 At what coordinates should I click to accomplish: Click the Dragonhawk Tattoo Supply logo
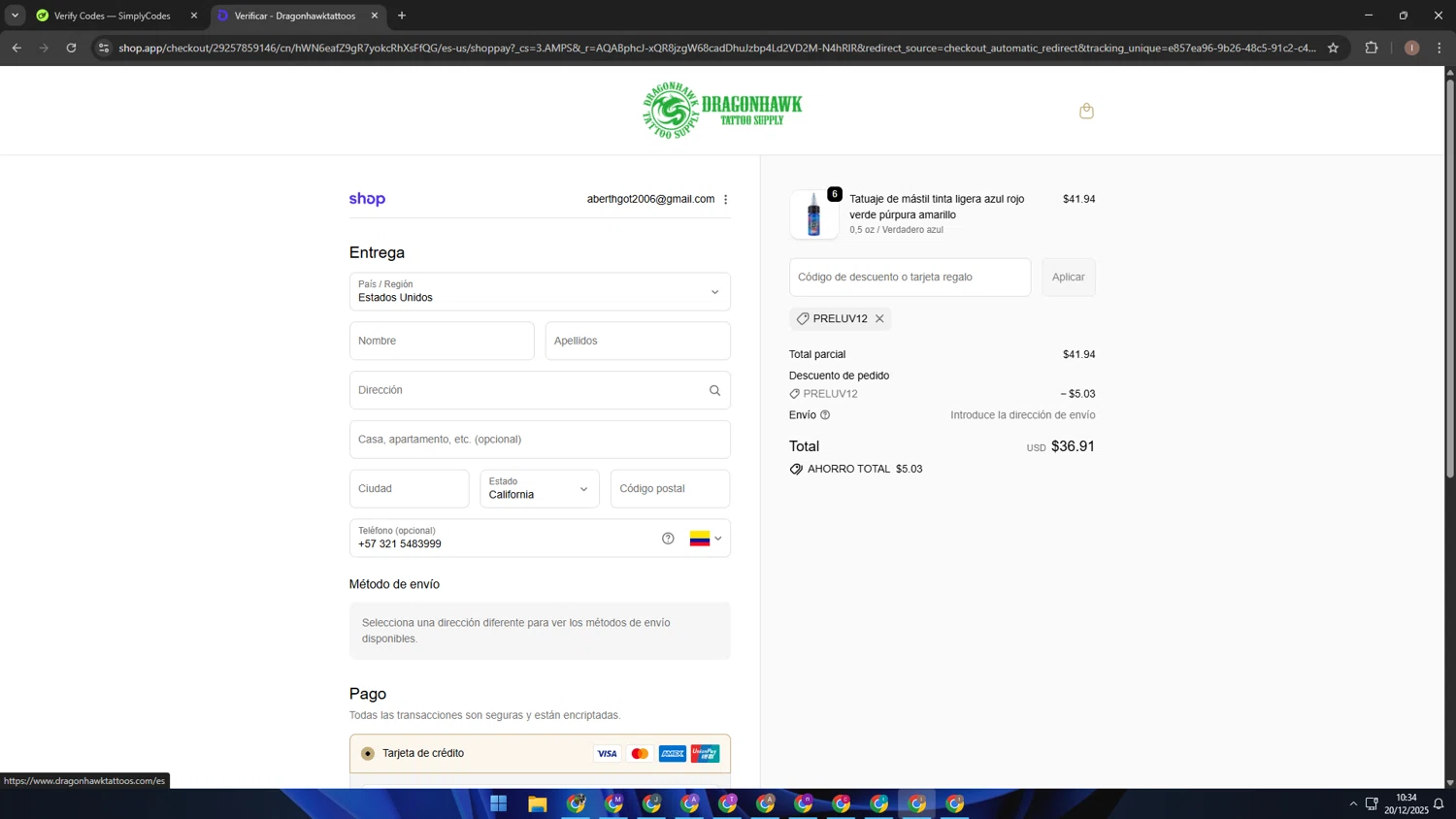click(x=722, y=111)
